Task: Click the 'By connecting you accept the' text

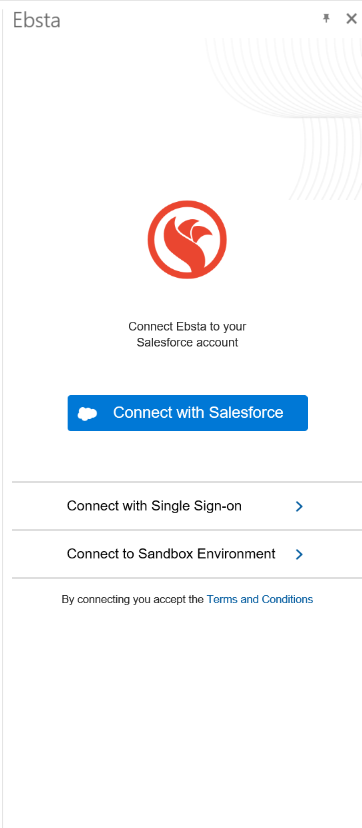Action: coord(132,599)
